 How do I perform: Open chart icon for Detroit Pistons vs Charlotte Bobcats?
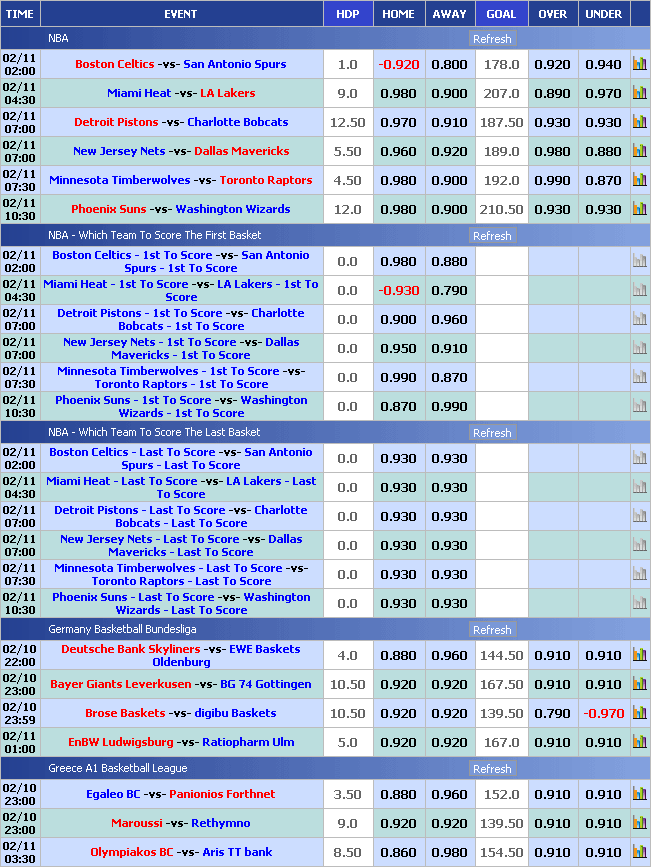point(639,122)
